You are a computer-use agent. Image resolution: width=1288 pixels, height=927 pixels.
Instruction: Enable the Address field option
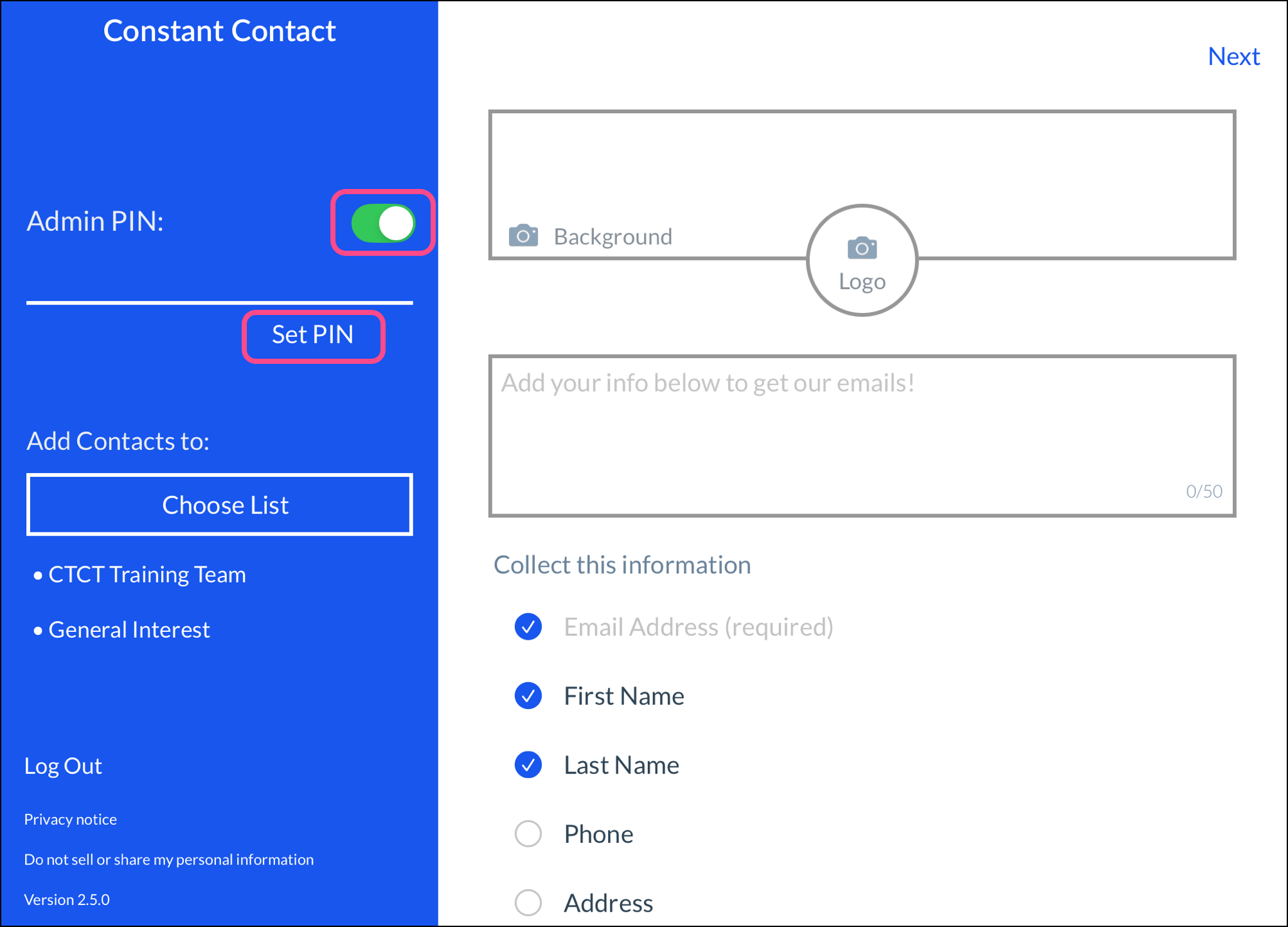click(x=528, y=903)
